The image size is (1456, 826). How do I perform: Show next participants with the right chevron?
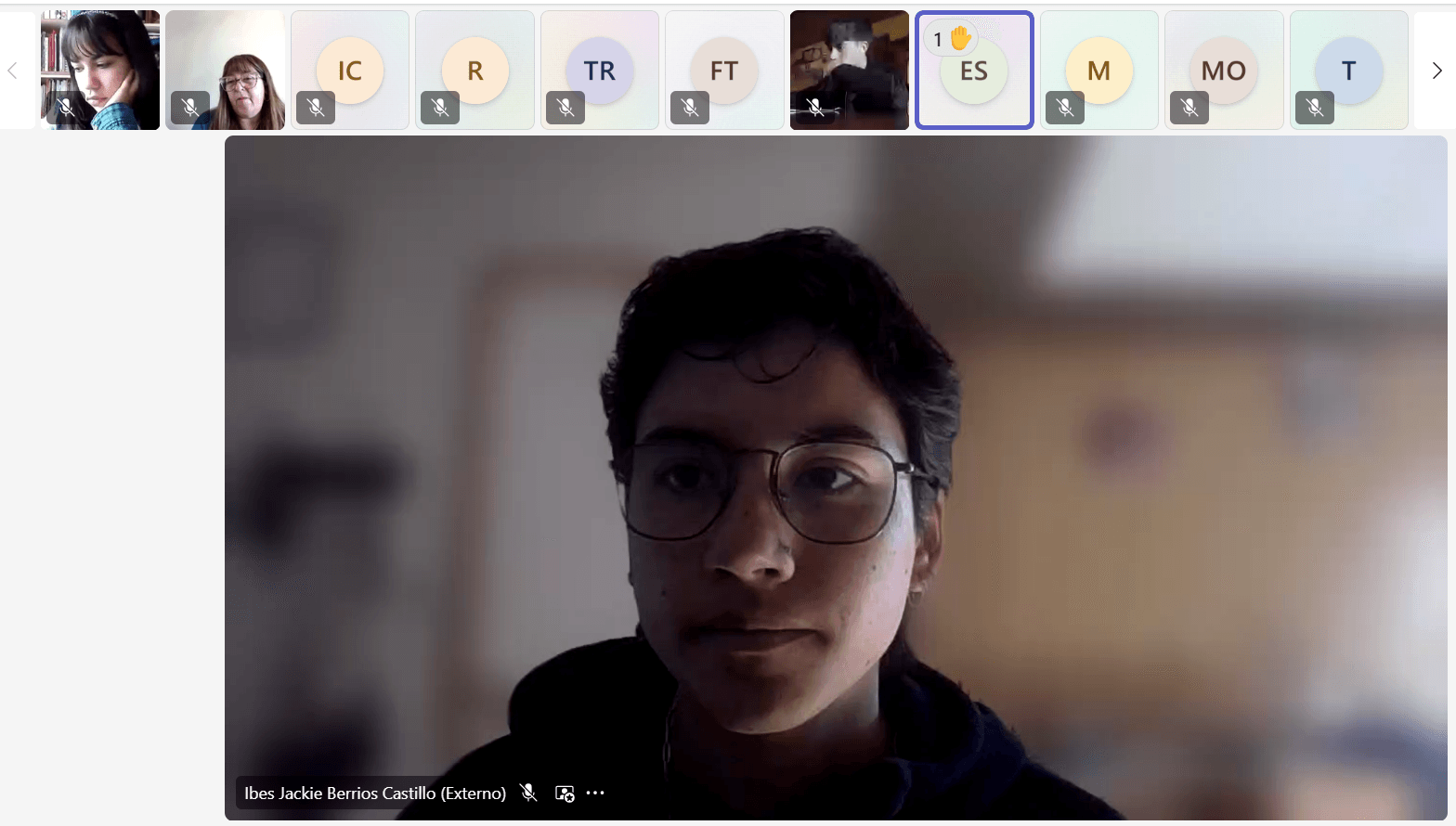point(1436,71)
